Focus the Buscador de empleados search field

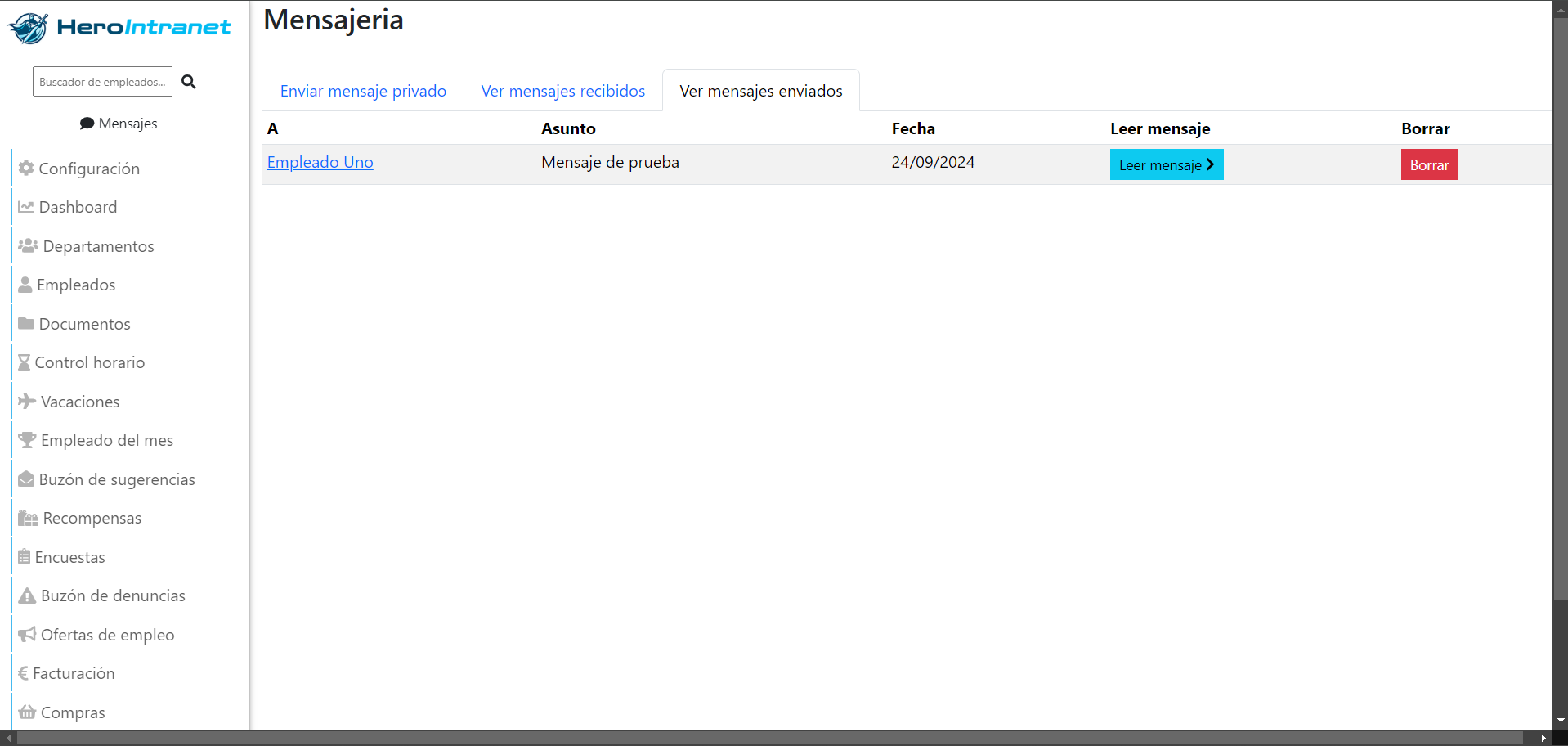pyautogui.click(x=102, y=82)
